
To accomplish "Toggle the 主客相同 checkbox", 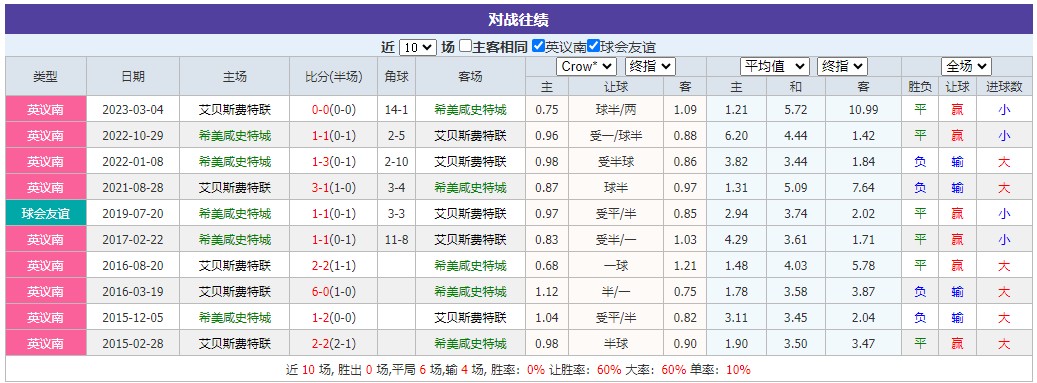I will point(466,46).
